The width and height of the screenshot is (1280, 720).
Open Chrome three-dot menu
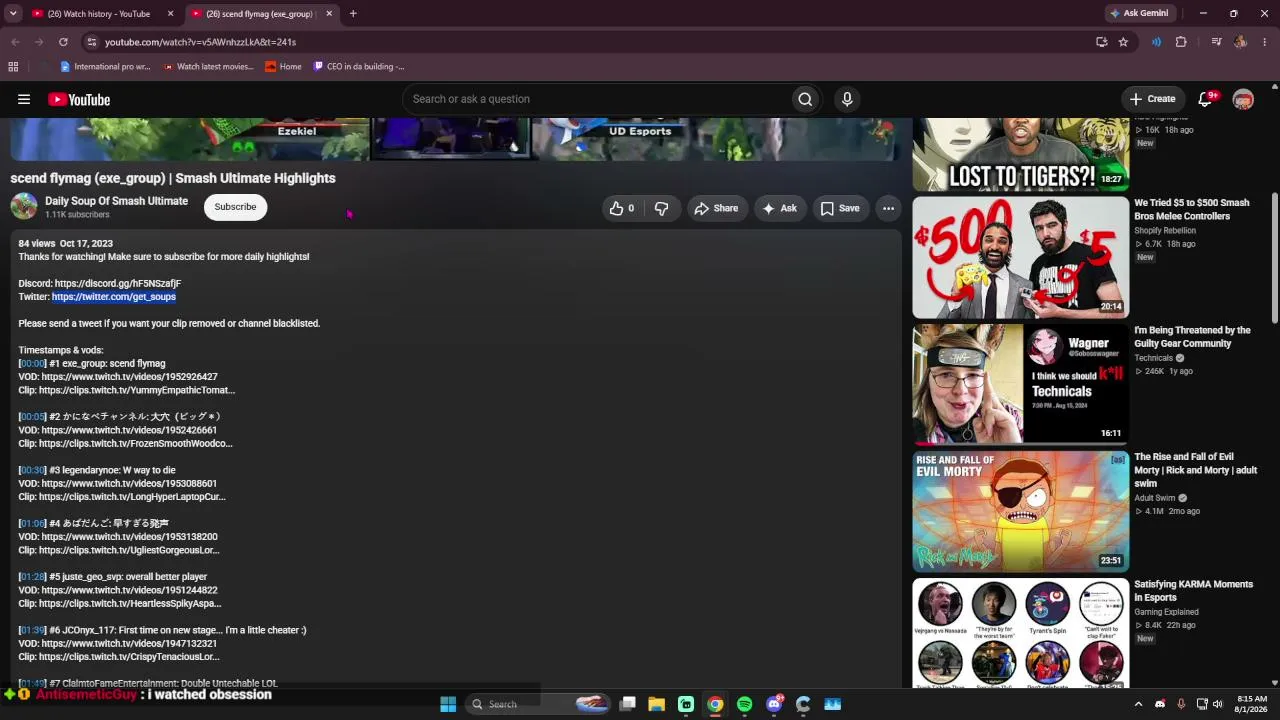click(x=1265, y=42)
